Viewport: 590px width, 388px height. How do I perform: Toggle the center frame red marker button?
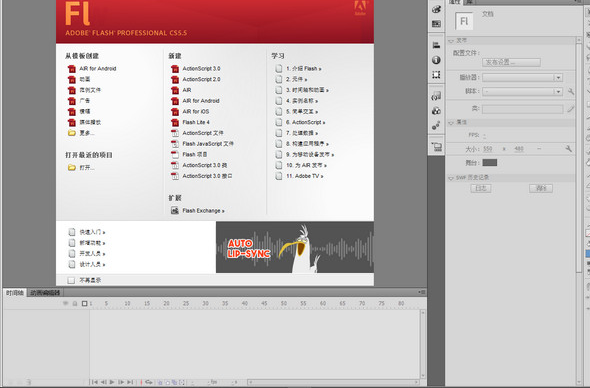141,382
